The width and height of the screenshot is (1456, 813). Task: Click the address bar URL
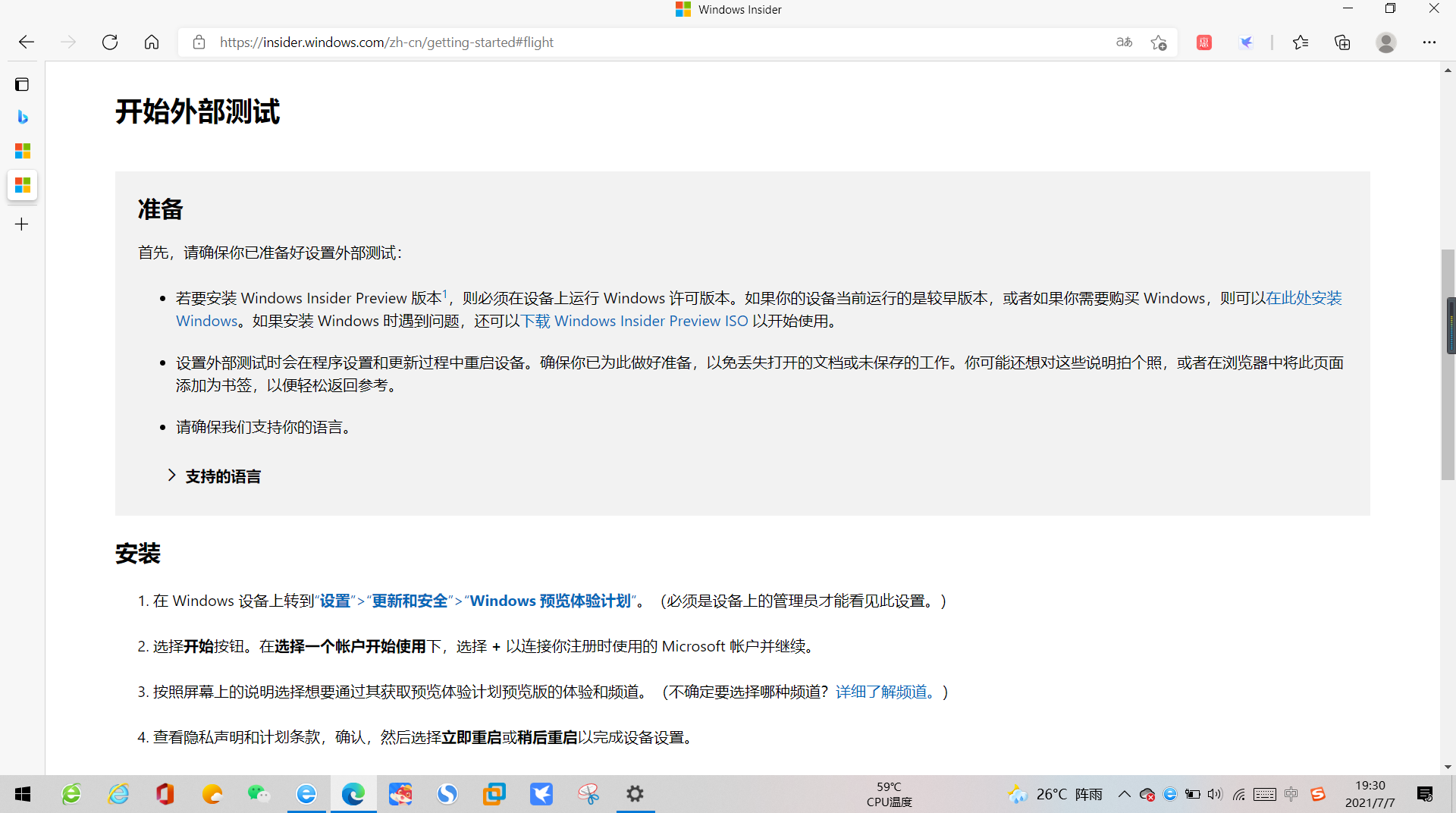click(387, 42)
